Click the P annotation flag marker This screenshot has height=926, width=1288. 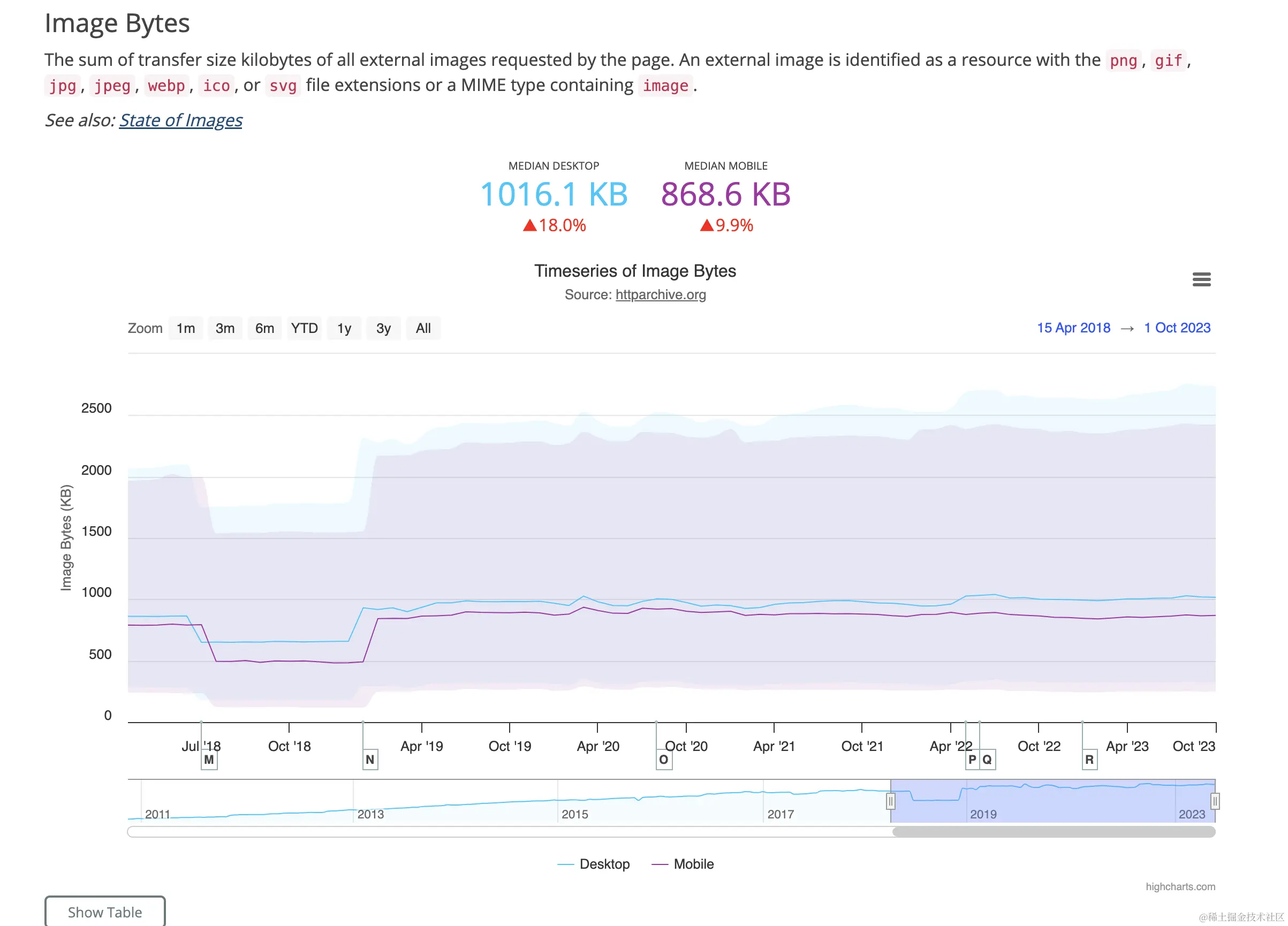tap(972, 760)
